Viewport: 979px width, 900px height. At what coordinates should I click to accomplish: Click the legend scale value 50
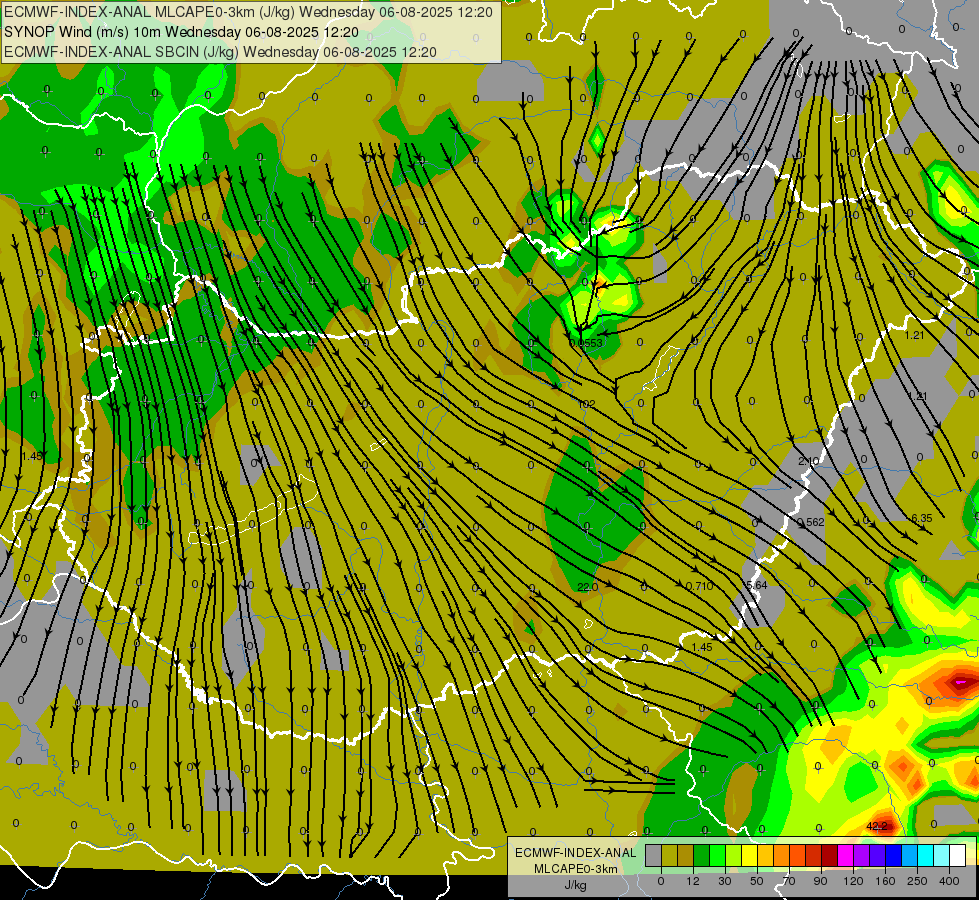point(757,881)
